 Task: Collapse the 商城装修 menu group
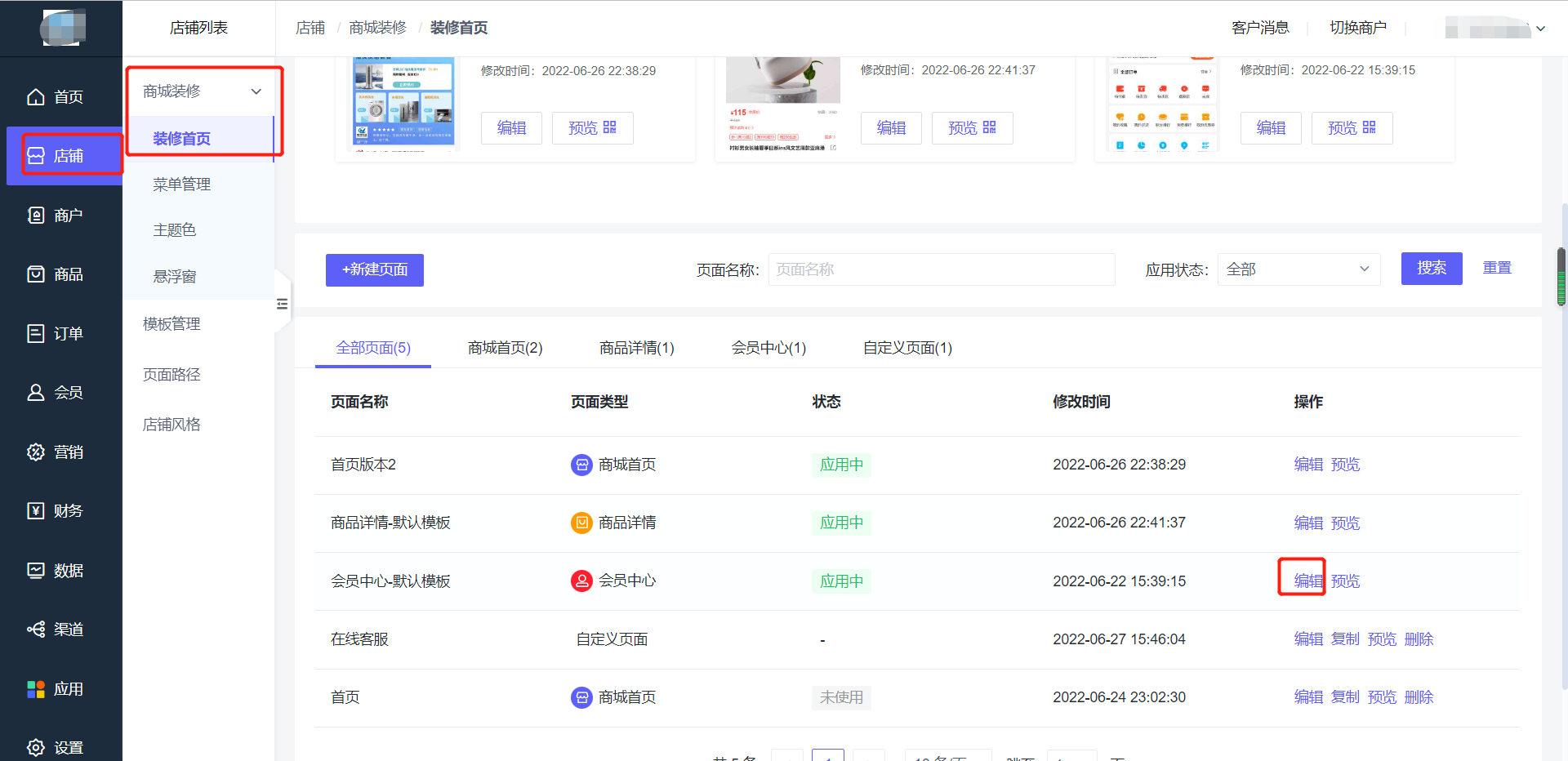tap(256, 91)
